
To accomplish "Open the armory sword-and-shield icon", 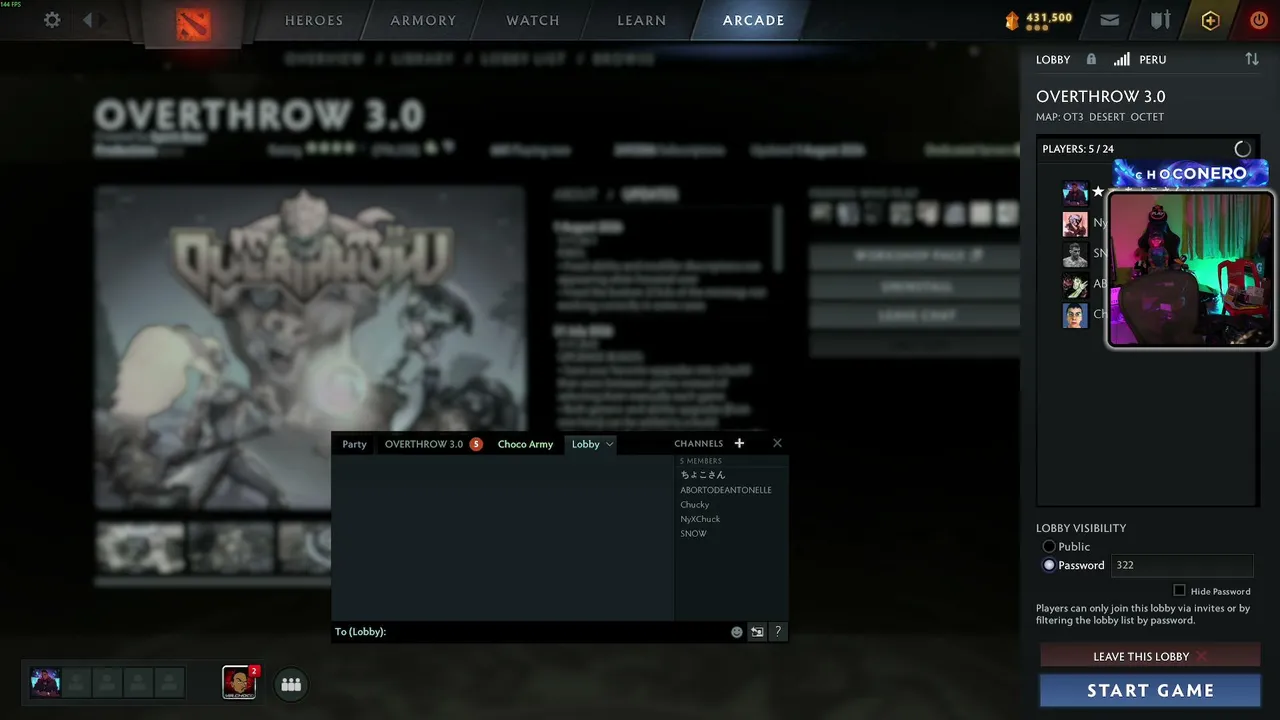I will click(x=1160, y=20).
